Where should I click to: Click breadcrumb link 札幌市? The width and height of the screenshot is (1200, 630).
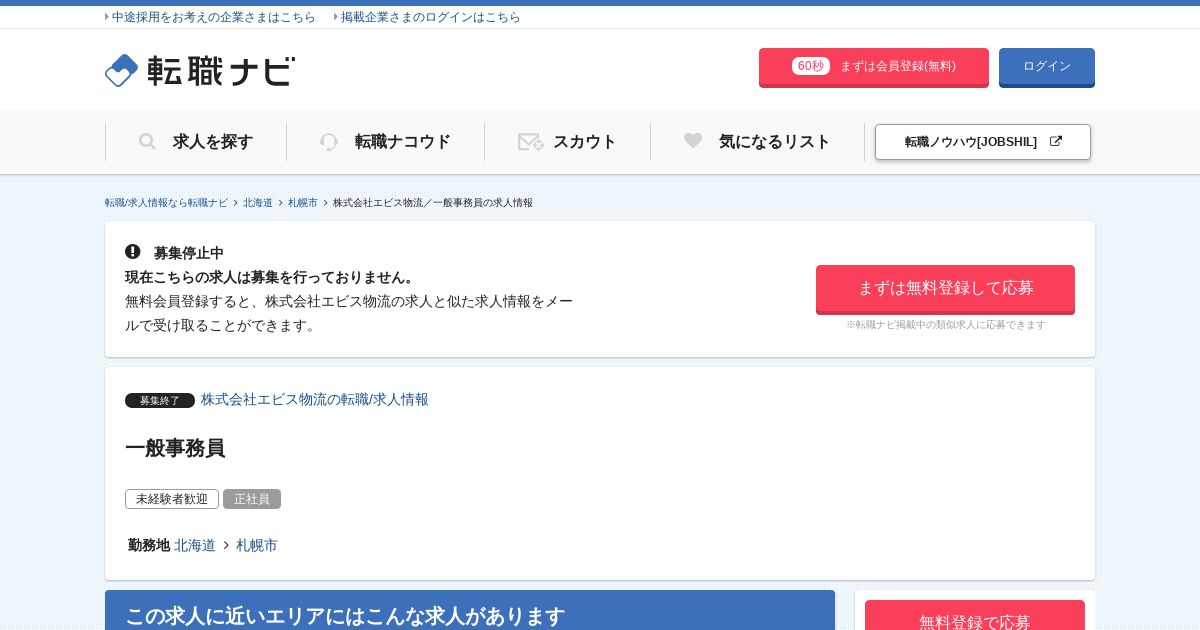pos(303,203)
